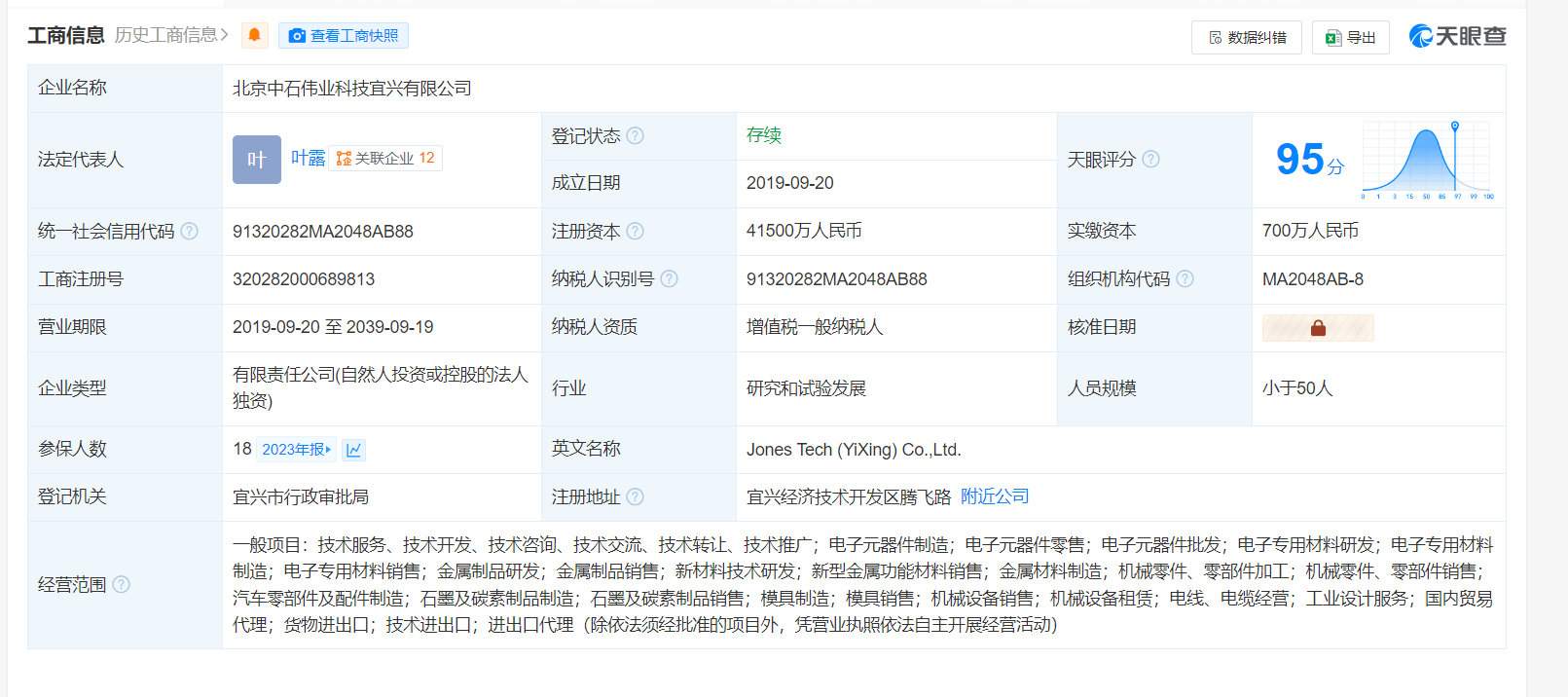Click the 纳税人资质 label
This screenshot has width=1568, height=697.
595,327
